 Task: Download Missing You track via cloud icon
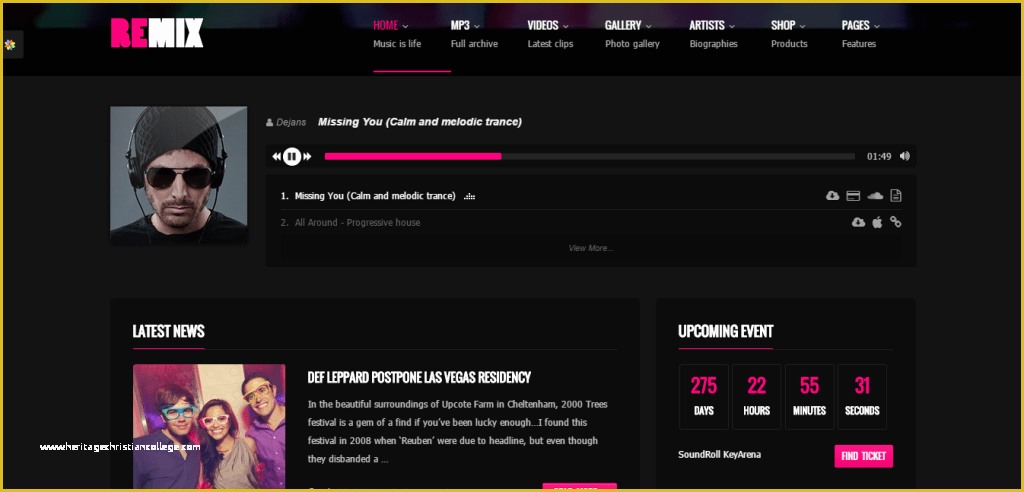coord(832,195)
